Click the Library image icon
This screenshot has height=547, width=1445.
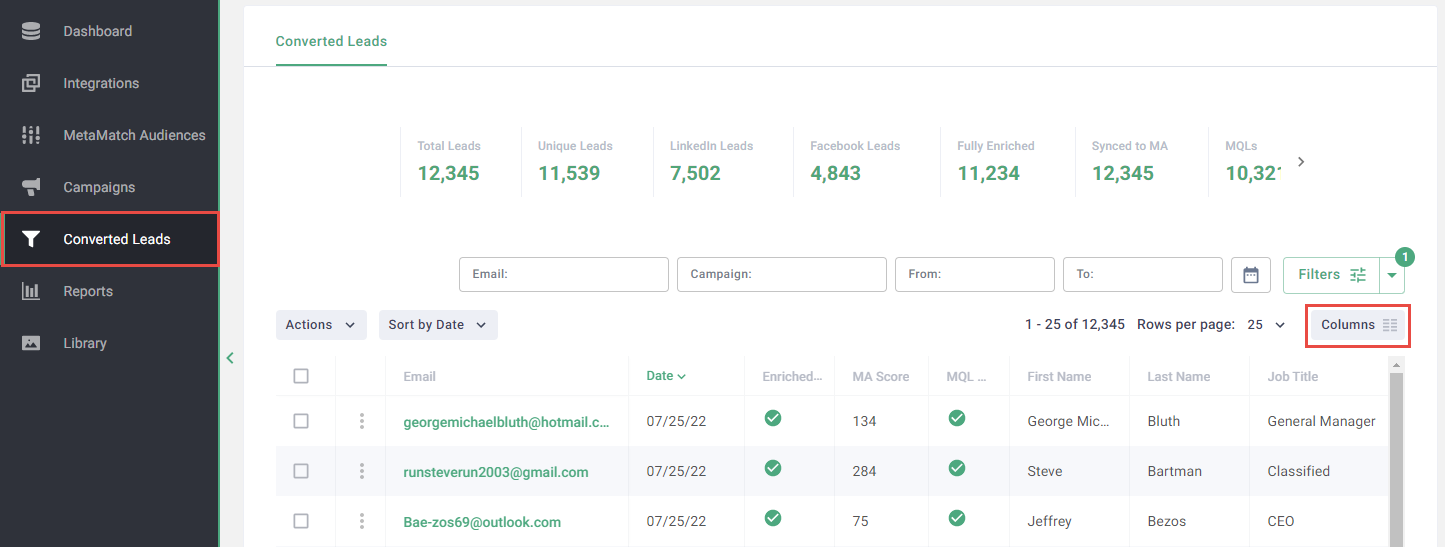coord(31,343)
